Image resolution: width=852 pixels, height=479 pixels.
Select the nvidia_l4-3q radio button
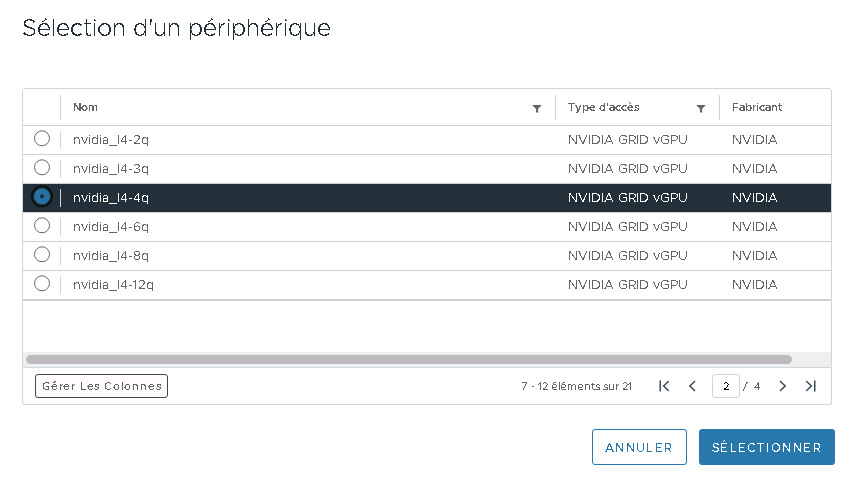click(42, 167)
